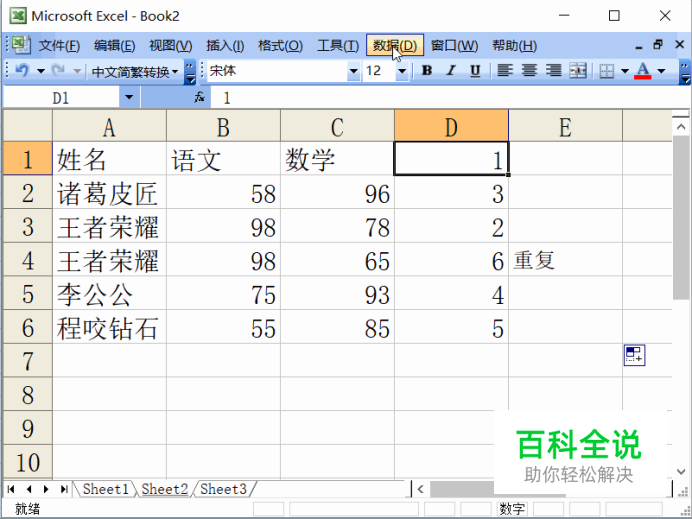This screenshot has width=692, height=519.
Task: Click the Select All corner button
Action: pyautogui.click(x=28, y=126)
